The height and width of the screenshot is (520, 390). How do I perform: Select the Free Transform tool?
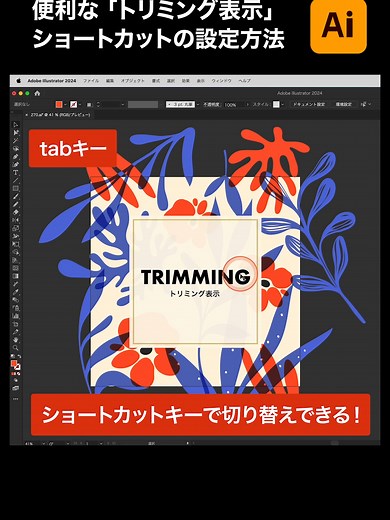tap(16, 244)
